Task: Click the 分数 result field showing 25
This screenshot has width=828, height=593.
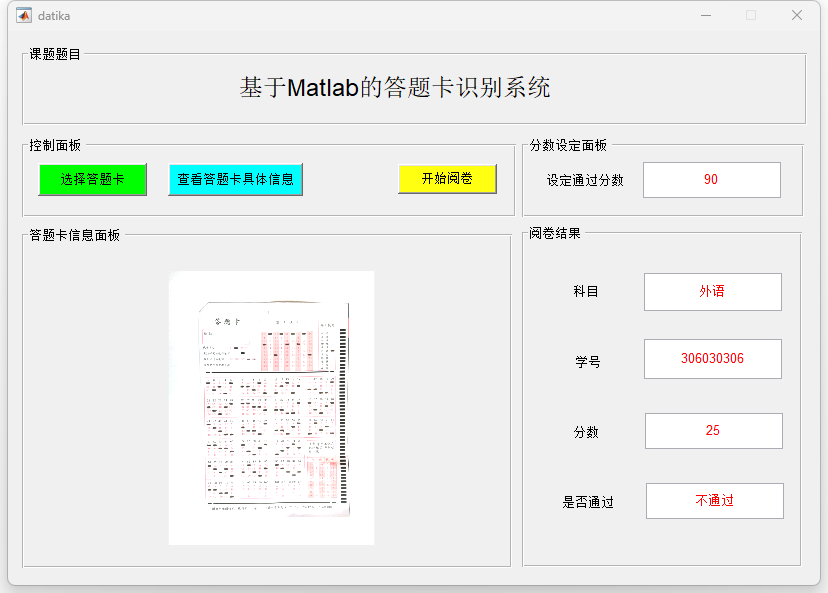Action: pyautogui.click(x=713, y=431)
